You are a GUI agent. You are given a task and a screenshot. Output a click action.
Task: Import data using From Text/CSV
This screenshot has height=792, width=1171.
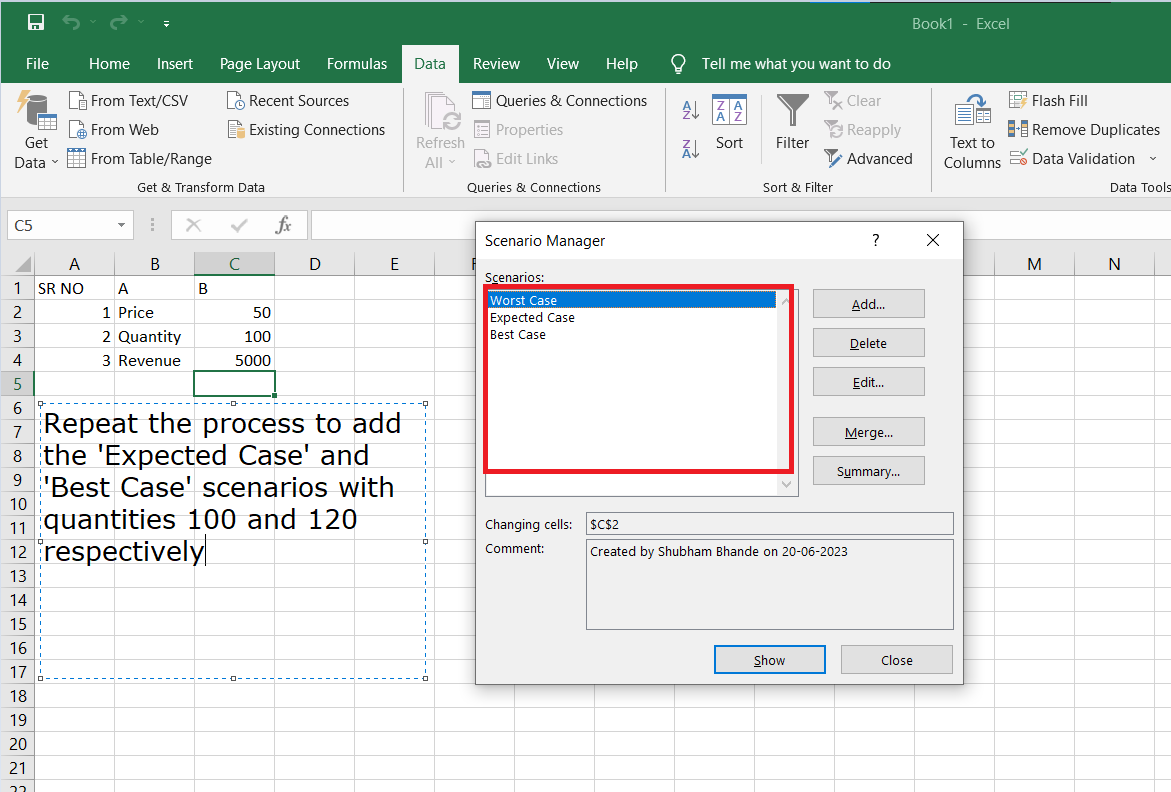pyautogui.click(x=129, y=100)
